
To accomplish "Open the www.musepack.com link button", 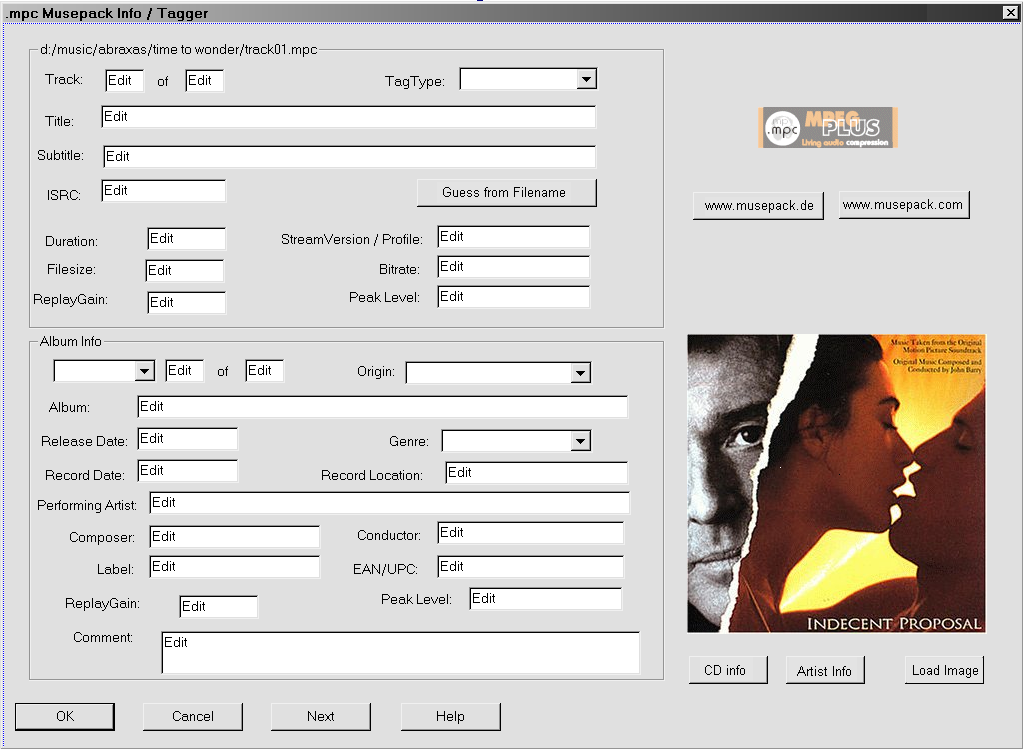I will tap(903, 205).
